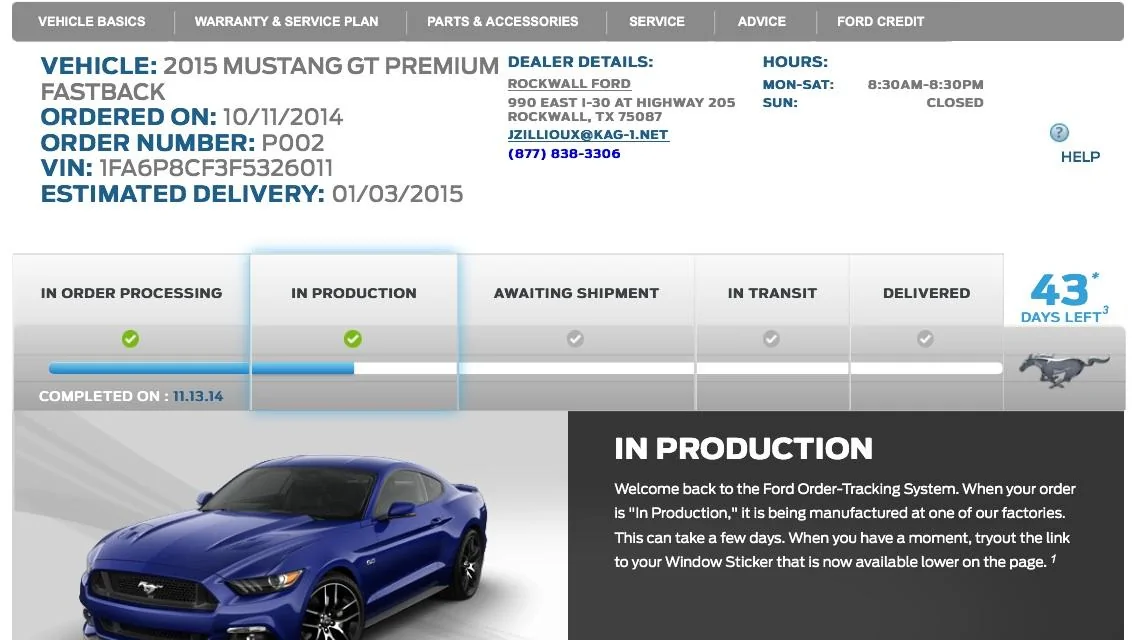Image resolution: width=1136 pixels, height=640 pixels.
Task: Select the In Transit stage tab
Action: 772,293
